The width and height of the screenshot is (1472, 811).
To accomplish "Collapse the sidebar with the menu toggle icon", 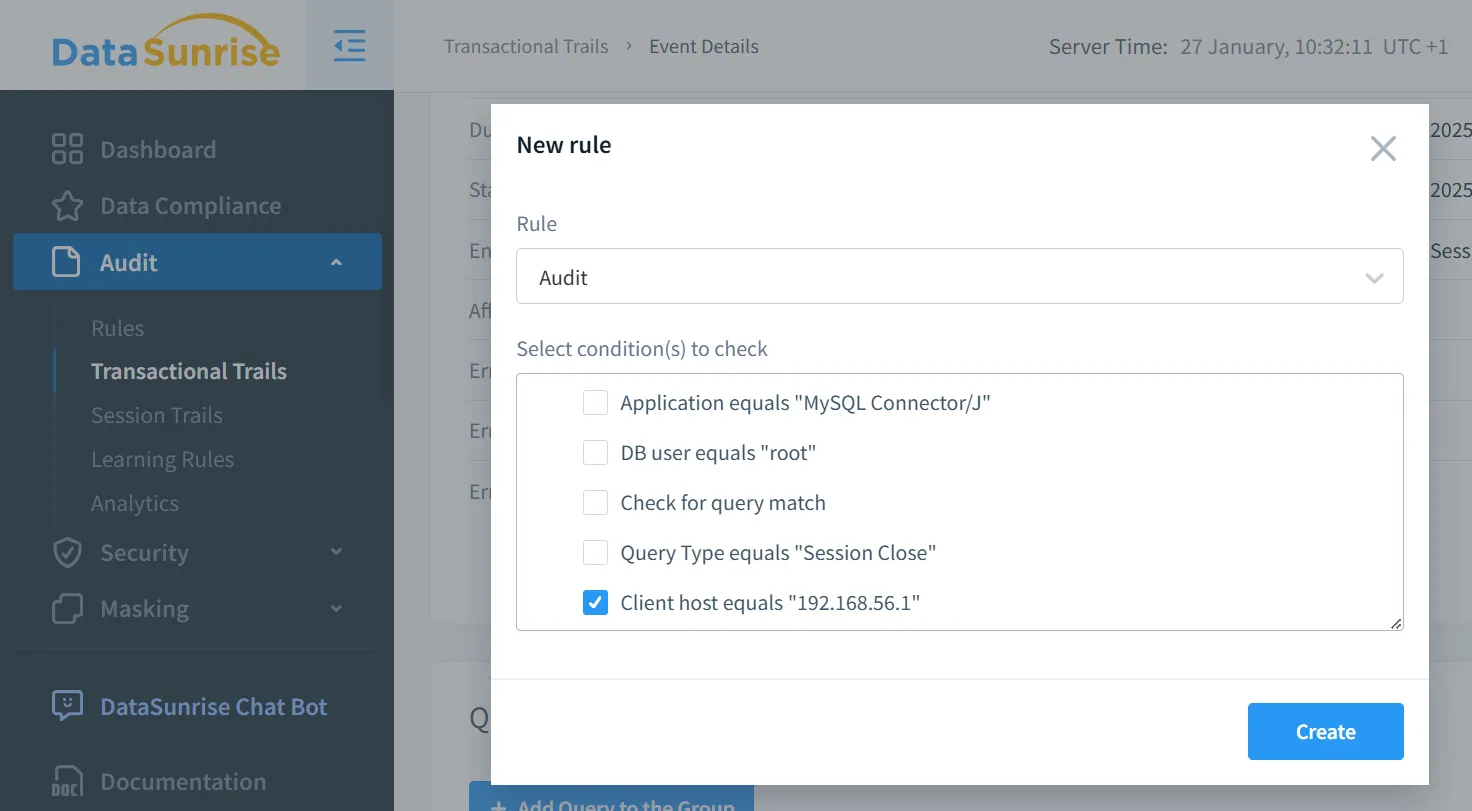I will [x=349, y=46].
